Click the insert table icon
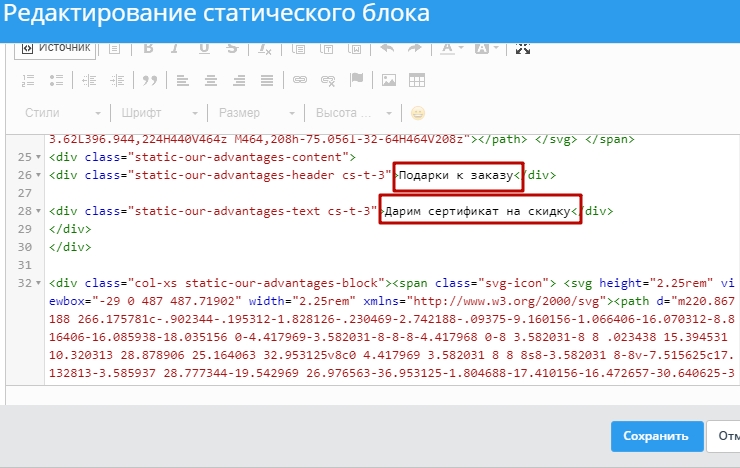This screenshot has height=468, width=740. coord(417,80)
